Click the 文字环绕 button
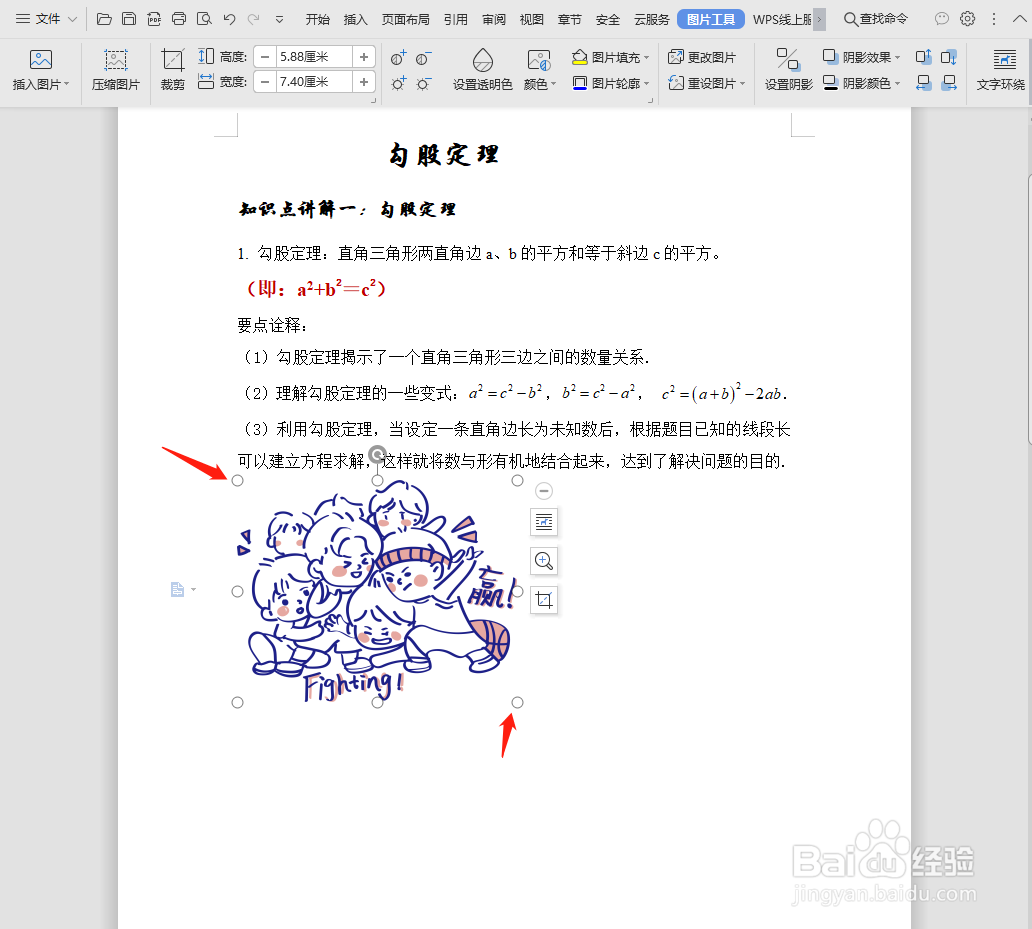 pos(1000,70)
